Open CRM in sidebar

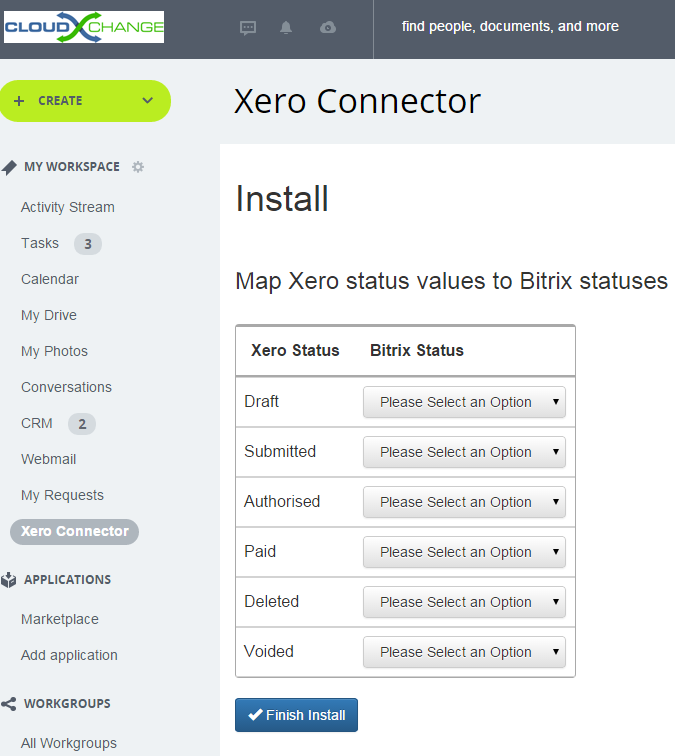(37, 423)
